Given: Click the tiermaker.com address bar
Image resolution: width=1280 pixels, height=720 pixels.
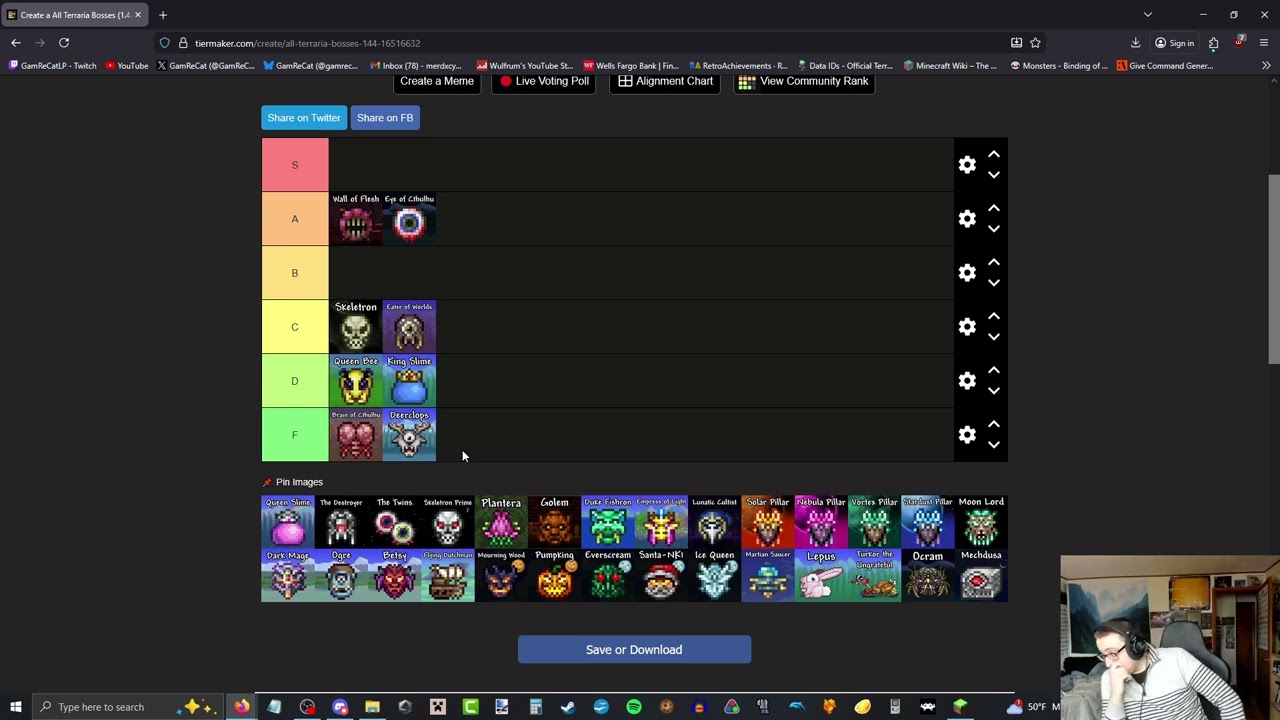Looking at the screenshot, I should tap(590, 43).
